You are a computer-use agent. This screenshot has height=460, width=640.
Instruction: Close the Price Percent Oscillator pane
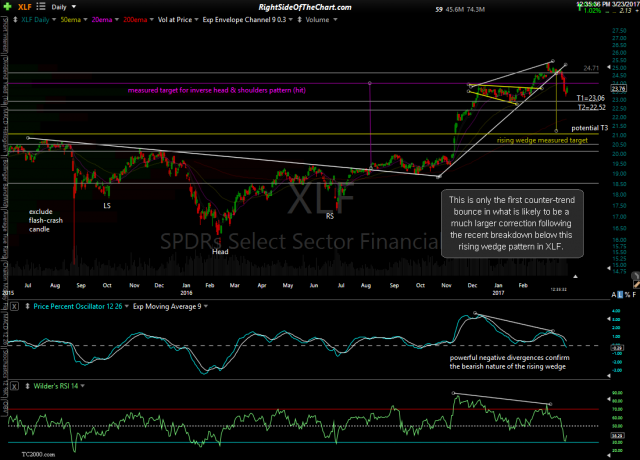[x=14, y=306]
